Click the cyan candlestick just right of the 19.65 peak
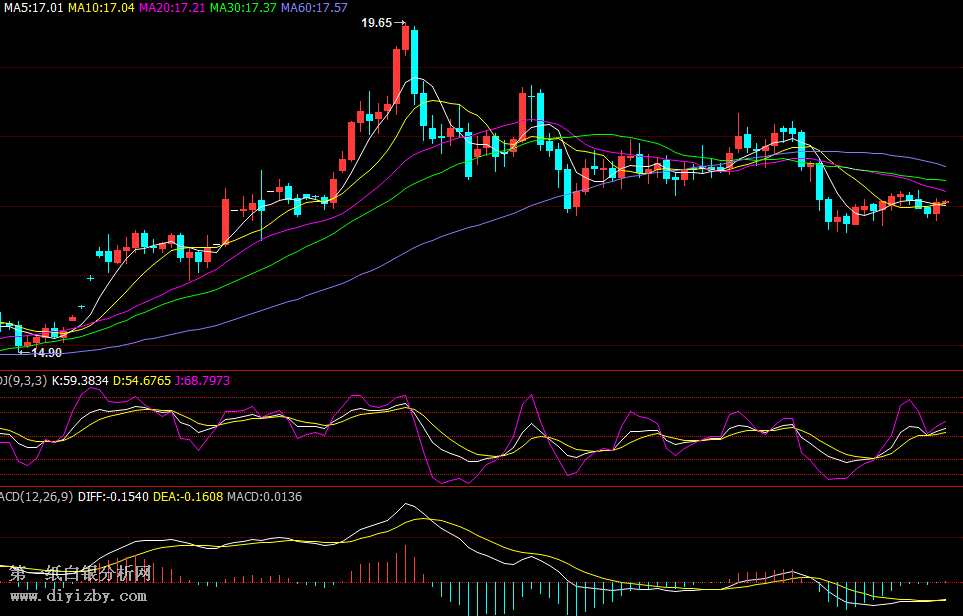 pyautogui.click(x=414, y=62)
